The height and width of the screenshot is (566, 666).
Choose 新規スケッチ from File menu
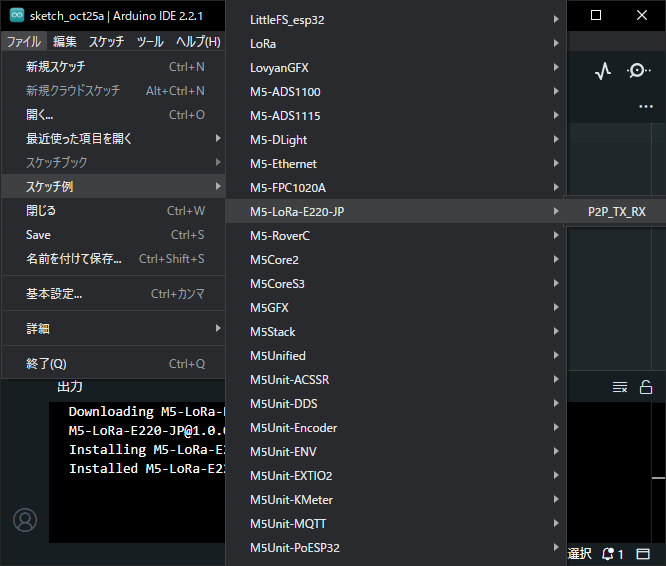coord(113,67)
